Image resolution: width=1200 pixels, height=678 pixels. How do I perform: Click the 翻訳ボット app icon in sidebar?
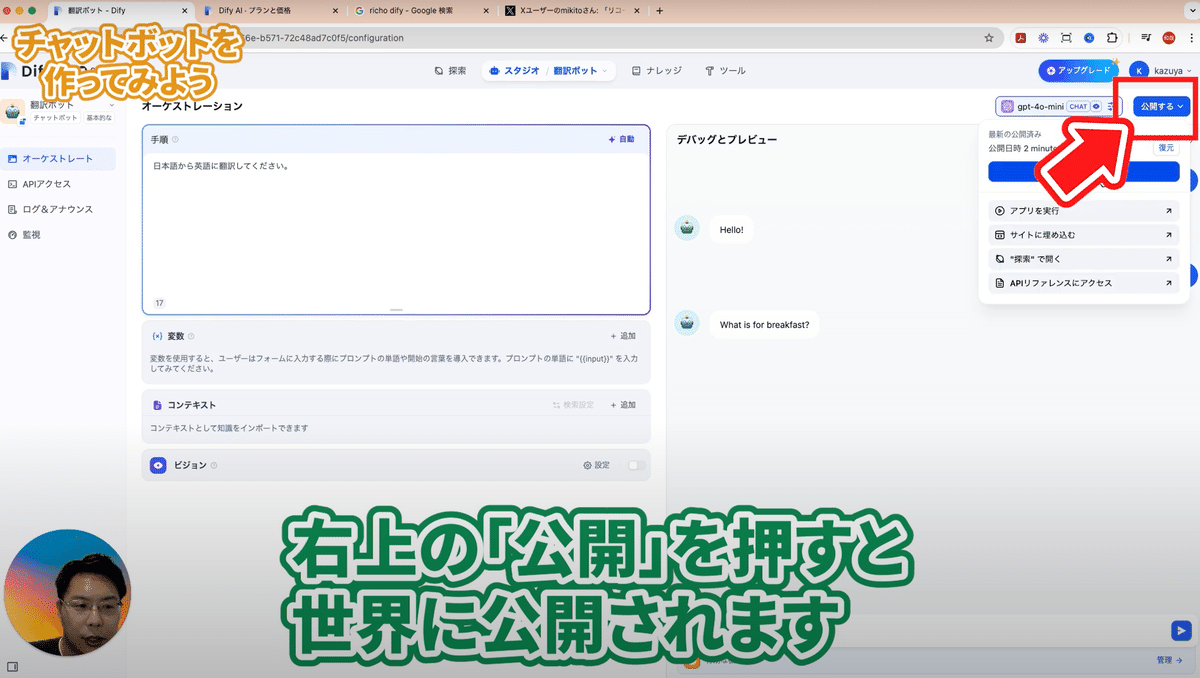pyautogui.click(x=14, y=111)
